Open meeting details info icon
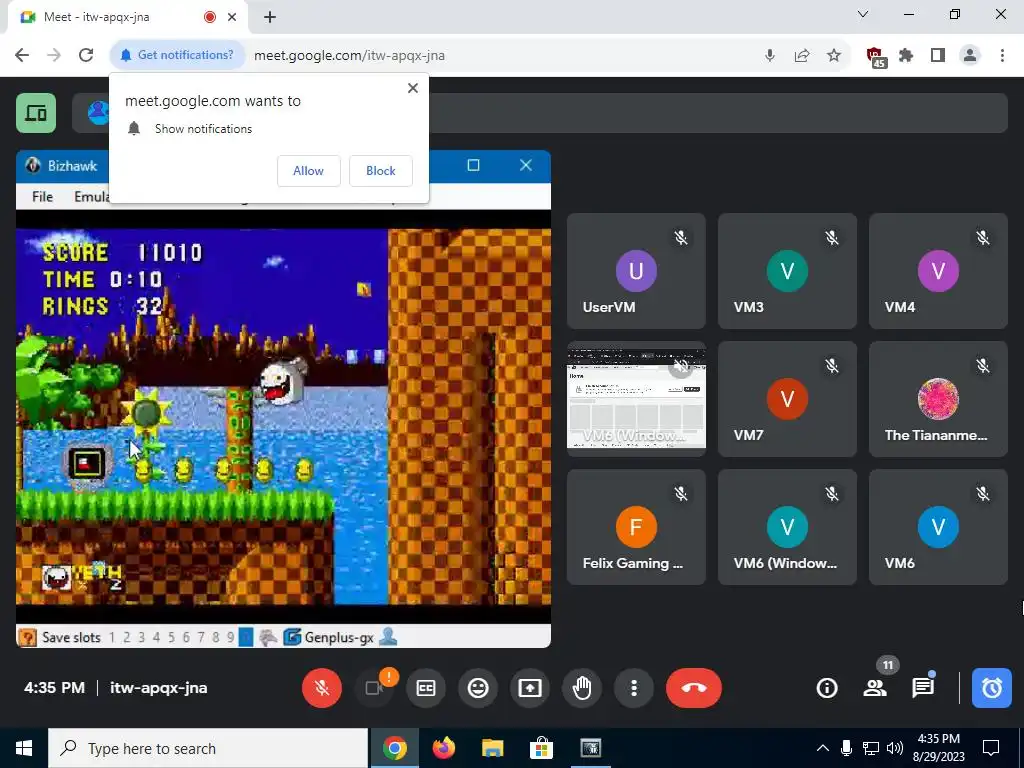 [x=827, y=688]
